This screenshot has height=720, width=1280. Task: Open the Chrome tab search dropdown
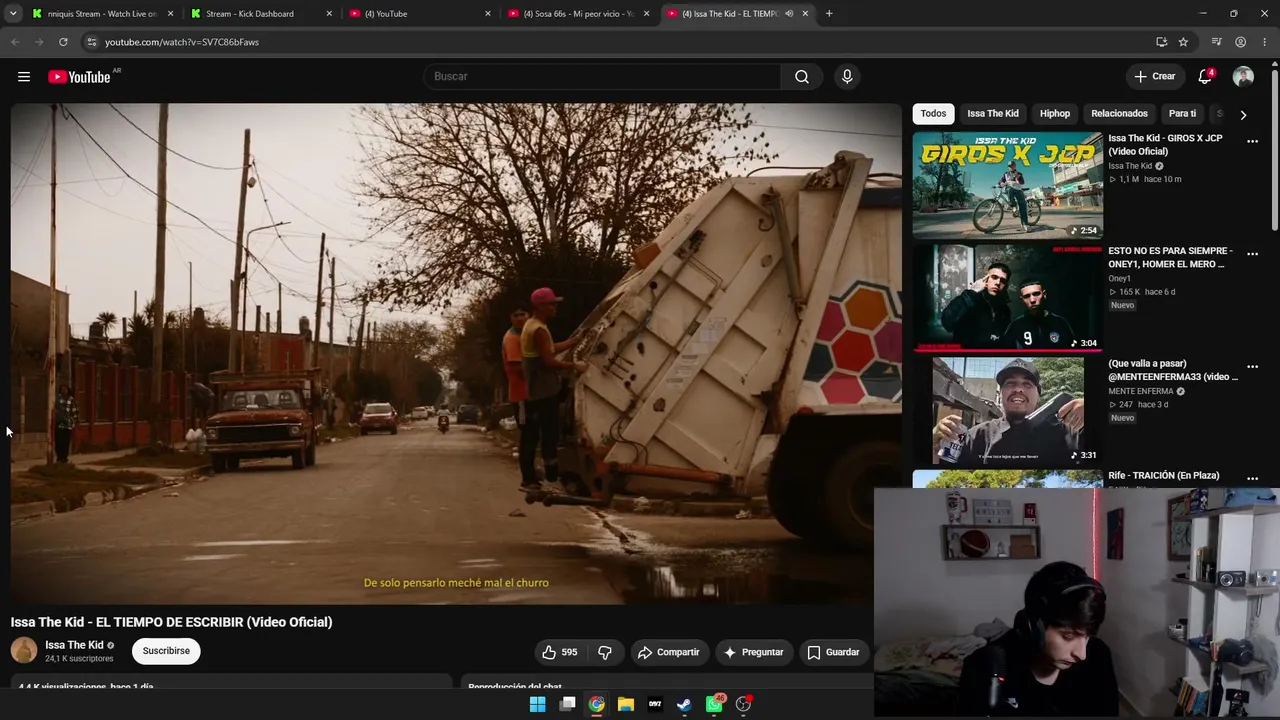pyautogui.click(x=13, y=14)
